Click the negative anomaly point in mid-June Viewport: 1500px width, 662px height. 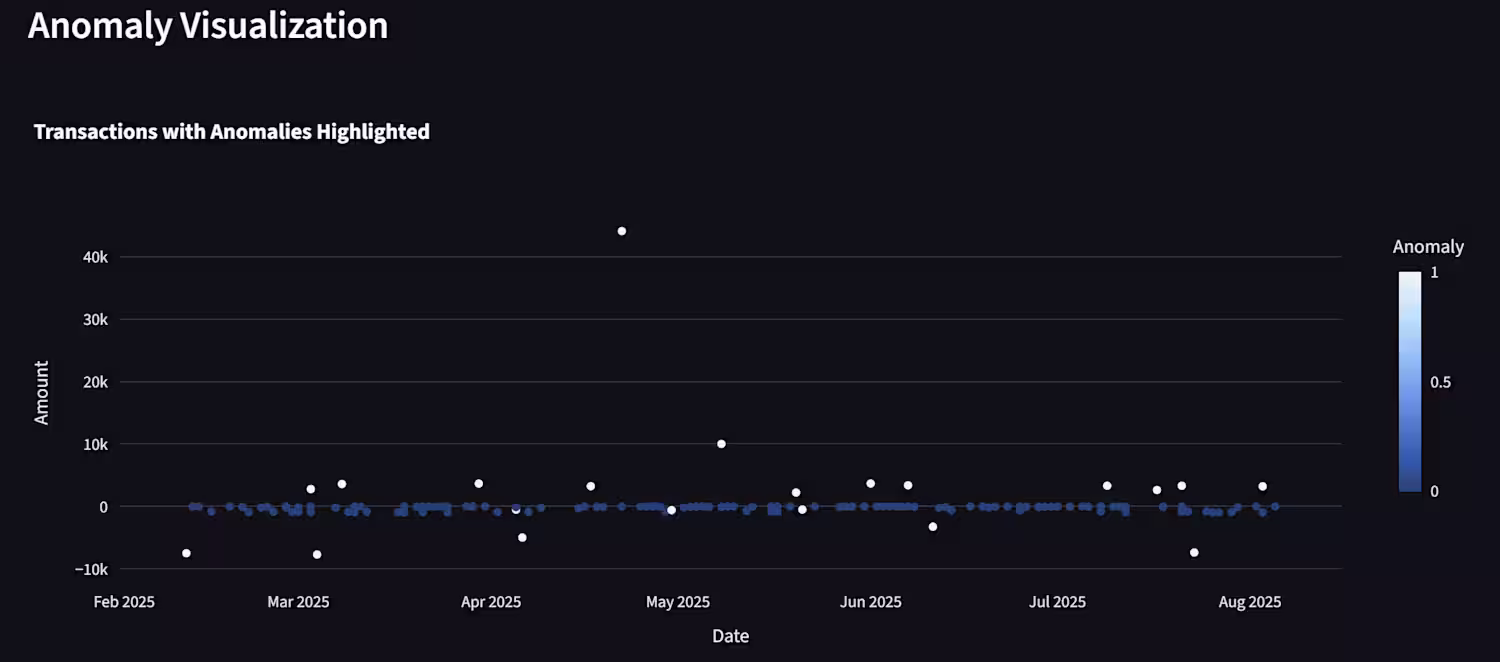(x=933, y=527)
